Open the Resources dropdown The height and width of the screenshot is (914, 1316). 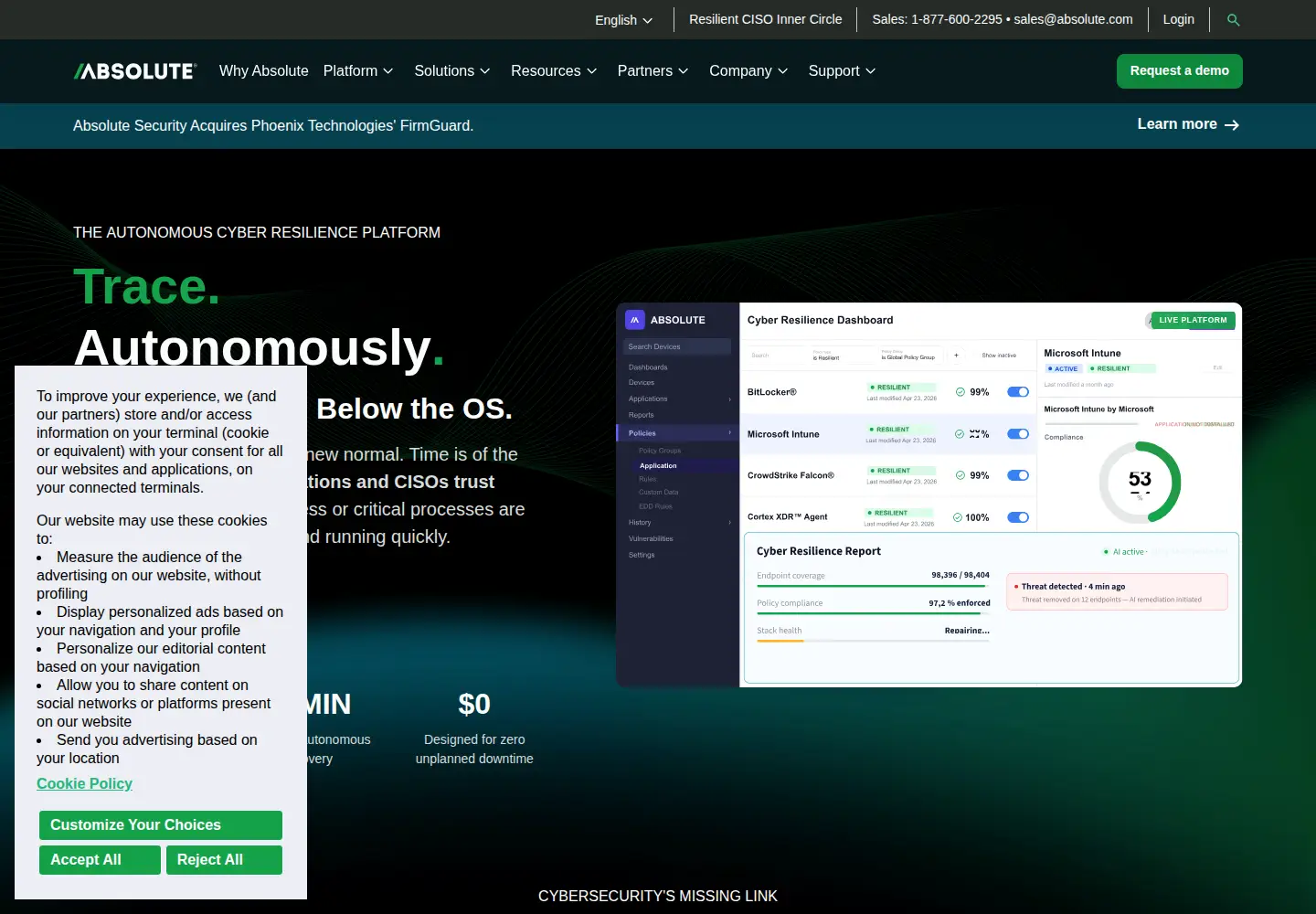coord(554,71)
